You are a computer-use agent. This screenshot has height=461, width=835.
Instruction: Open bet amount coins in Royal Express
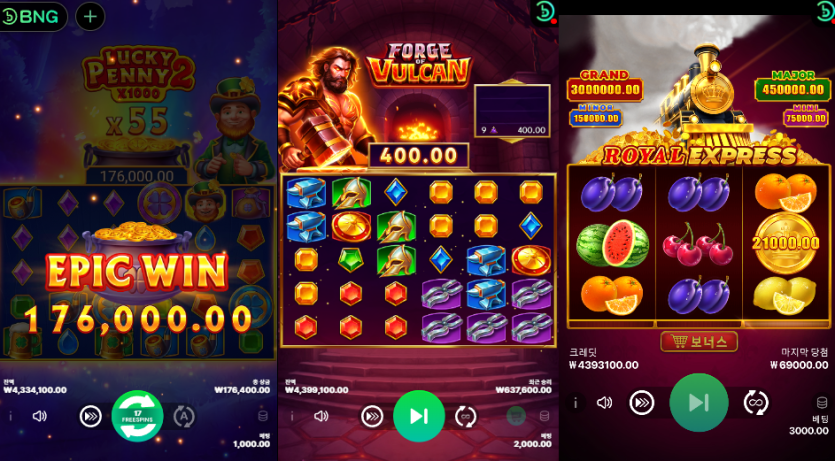coord(822,402)
